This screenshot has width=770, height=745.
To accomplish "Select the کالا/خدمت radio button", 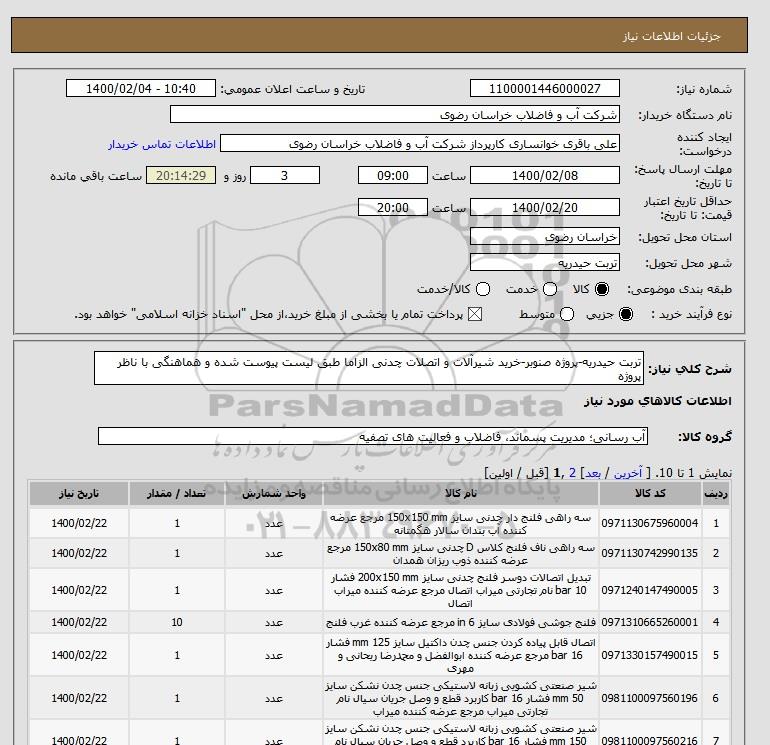I will pyautogui.click(x=483, y=289).
